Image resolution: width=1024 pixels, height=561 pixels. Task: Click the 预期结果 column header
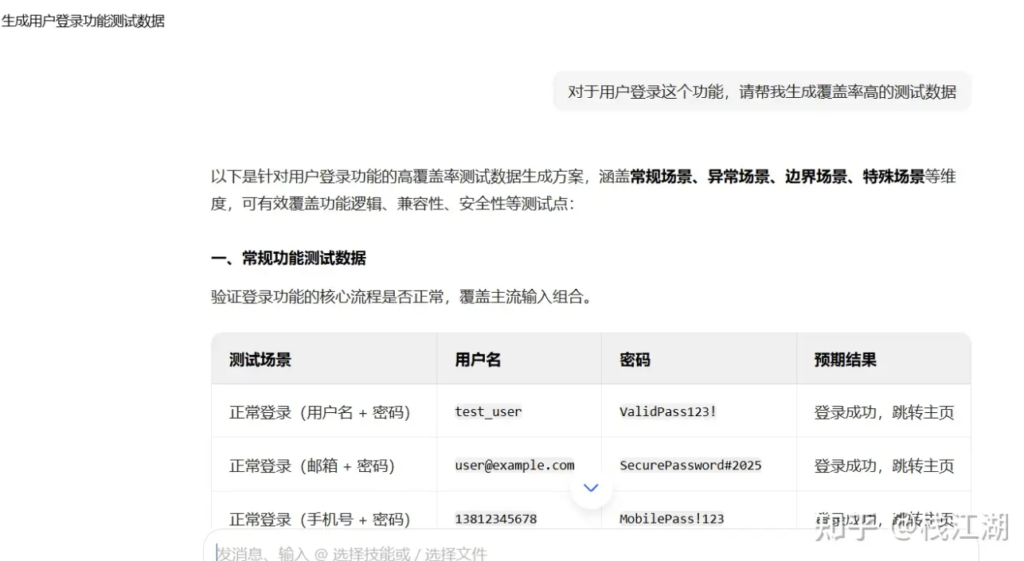[x=845, y=359]
